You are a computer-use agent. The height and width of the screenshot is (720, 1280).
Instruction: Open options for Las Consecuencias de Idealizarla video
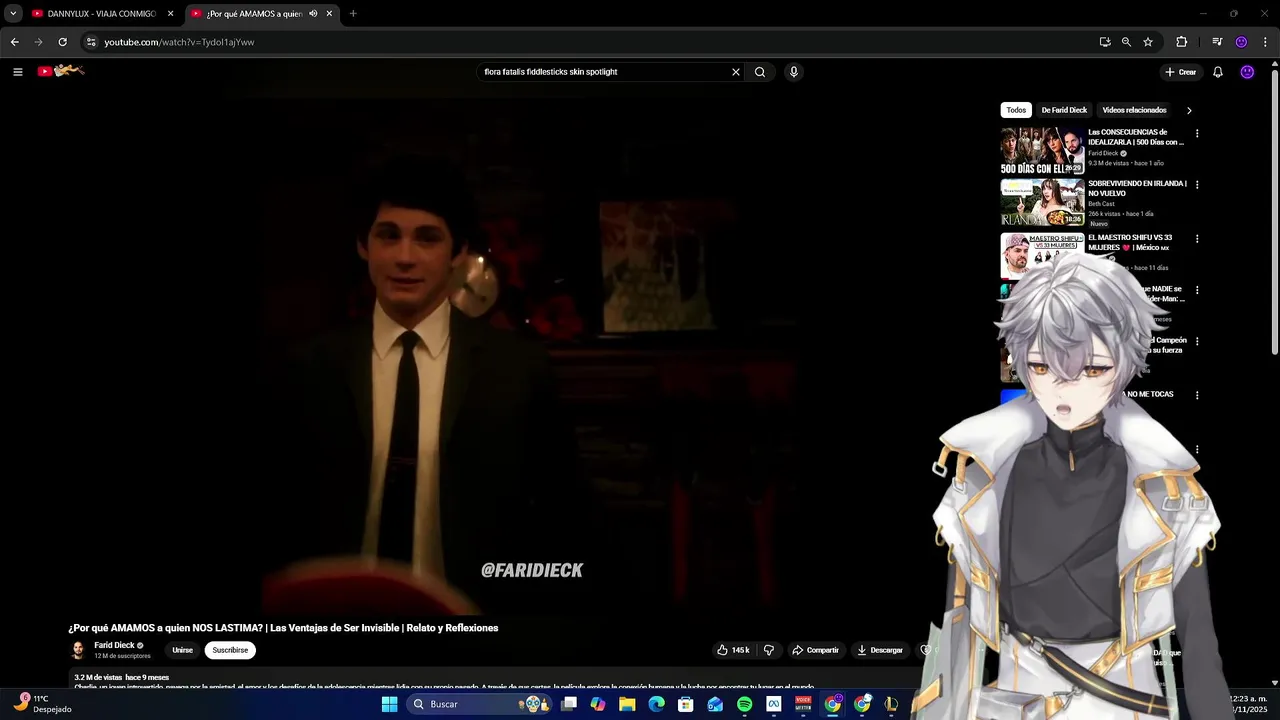tap(1197, 133)
